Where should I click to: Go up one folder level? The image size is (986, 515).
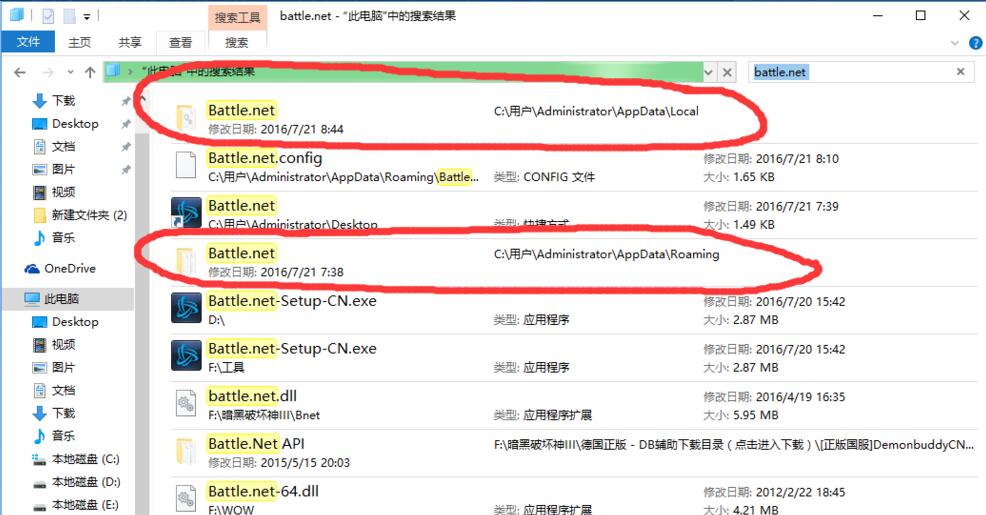tap(90, 72)
